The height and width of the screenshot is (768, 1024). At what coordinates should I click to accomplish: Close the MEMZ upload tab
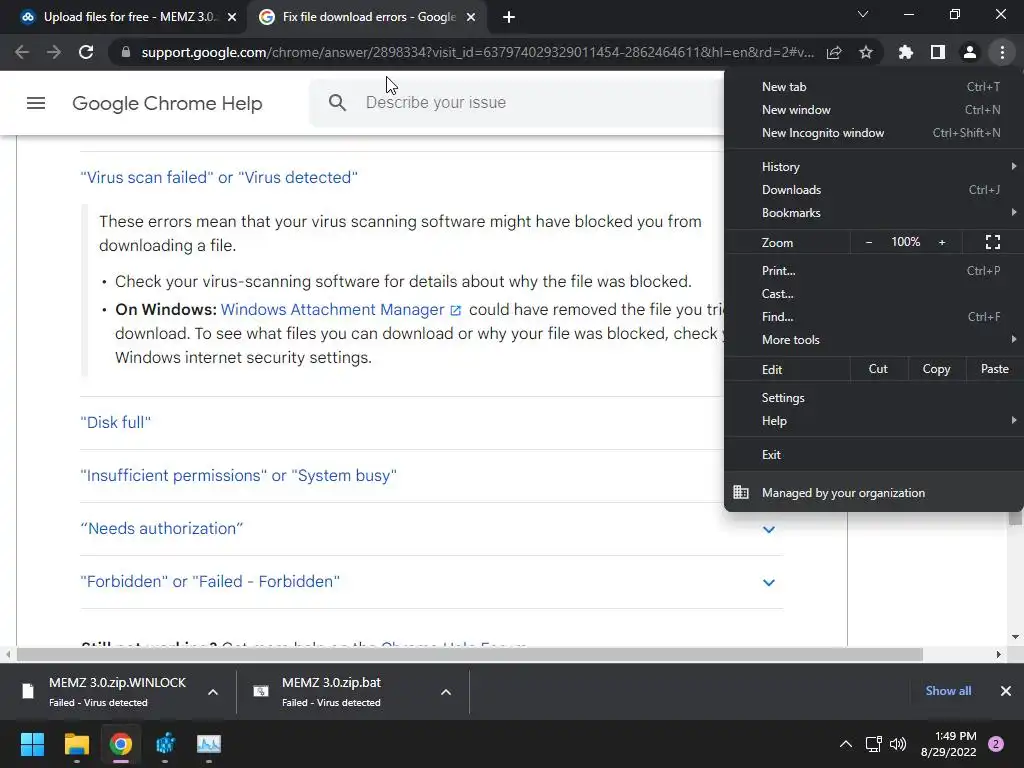(x=232, y=18)
